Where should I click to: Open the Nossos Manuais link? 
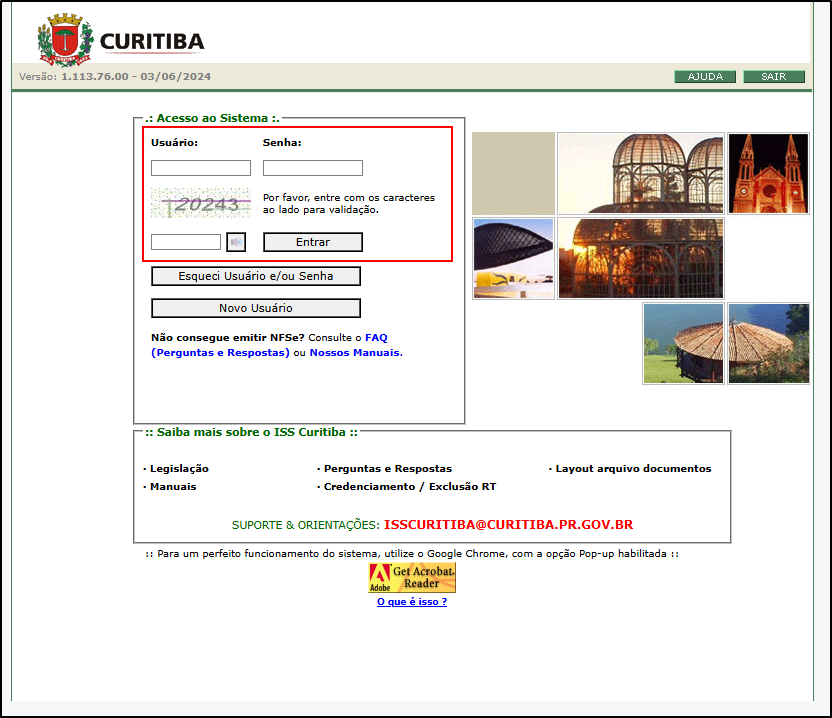coord(356,352)
